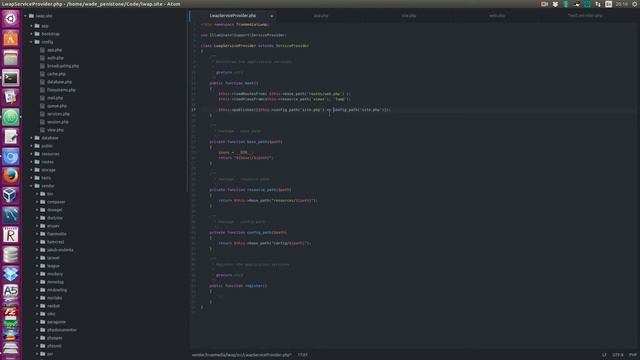Screen dimensions: 640x360
Task: Open Dropbox from the dock
Action: pos(11,274)
